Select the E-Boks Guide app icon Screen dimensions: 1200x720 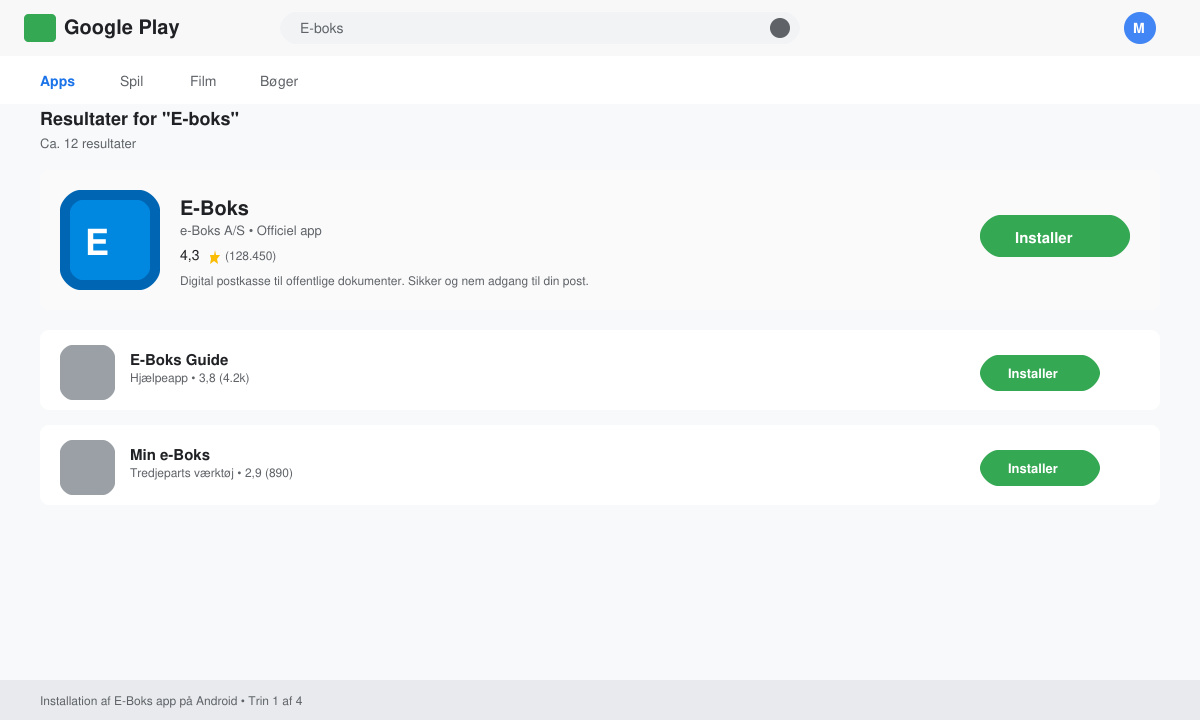pos(87,372)
